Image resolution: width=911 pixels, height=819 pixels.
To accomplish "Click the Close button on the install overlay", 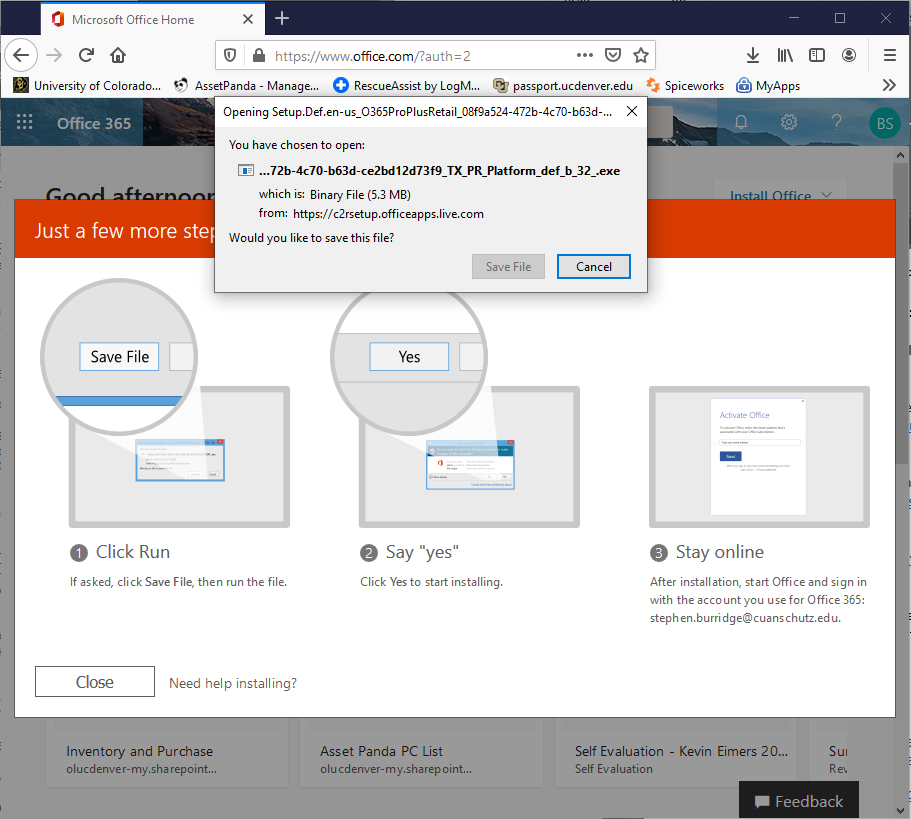I will point(95,682).
